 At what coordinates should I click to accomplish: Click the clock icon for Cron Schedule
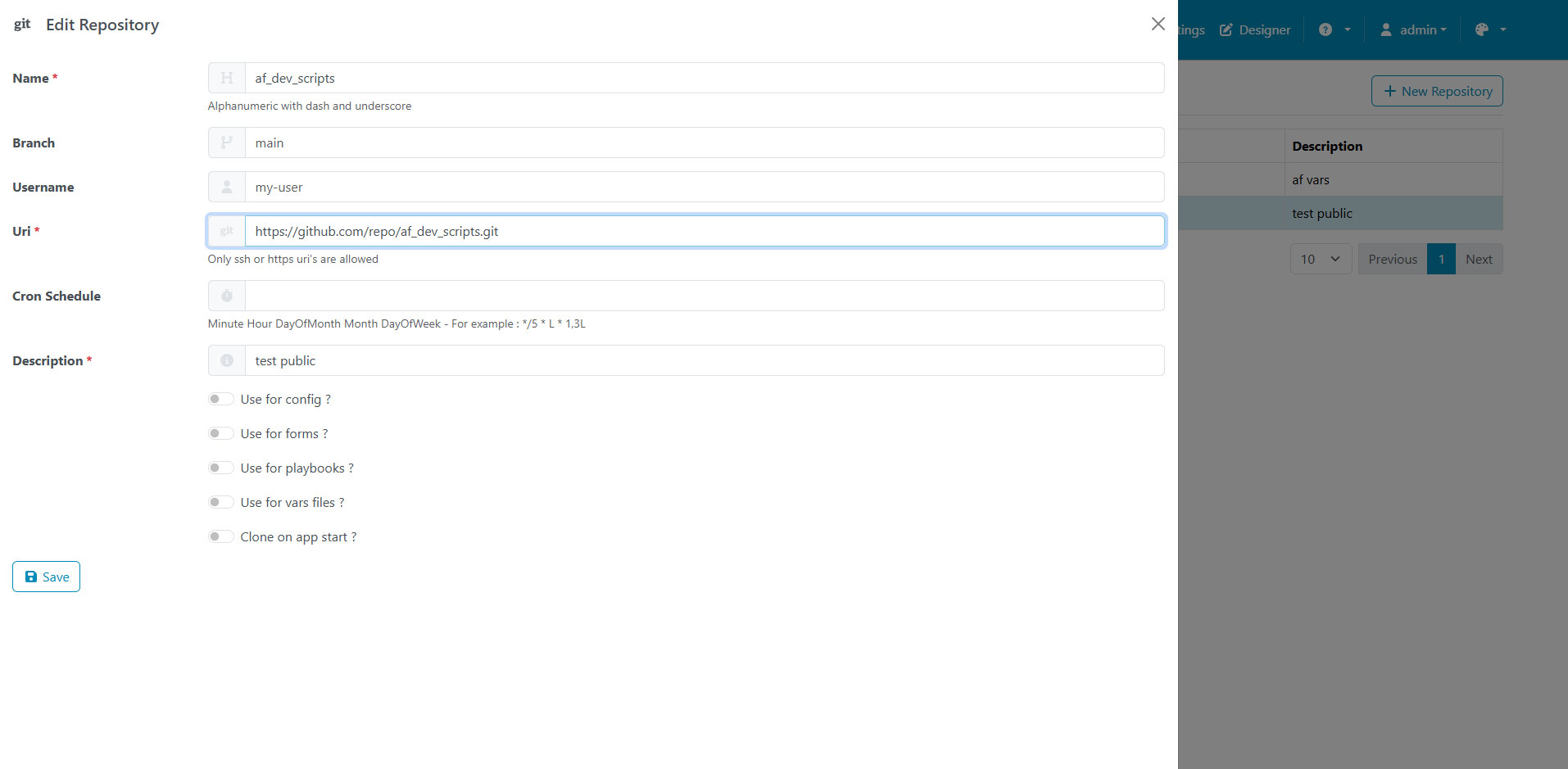[226, 296]
